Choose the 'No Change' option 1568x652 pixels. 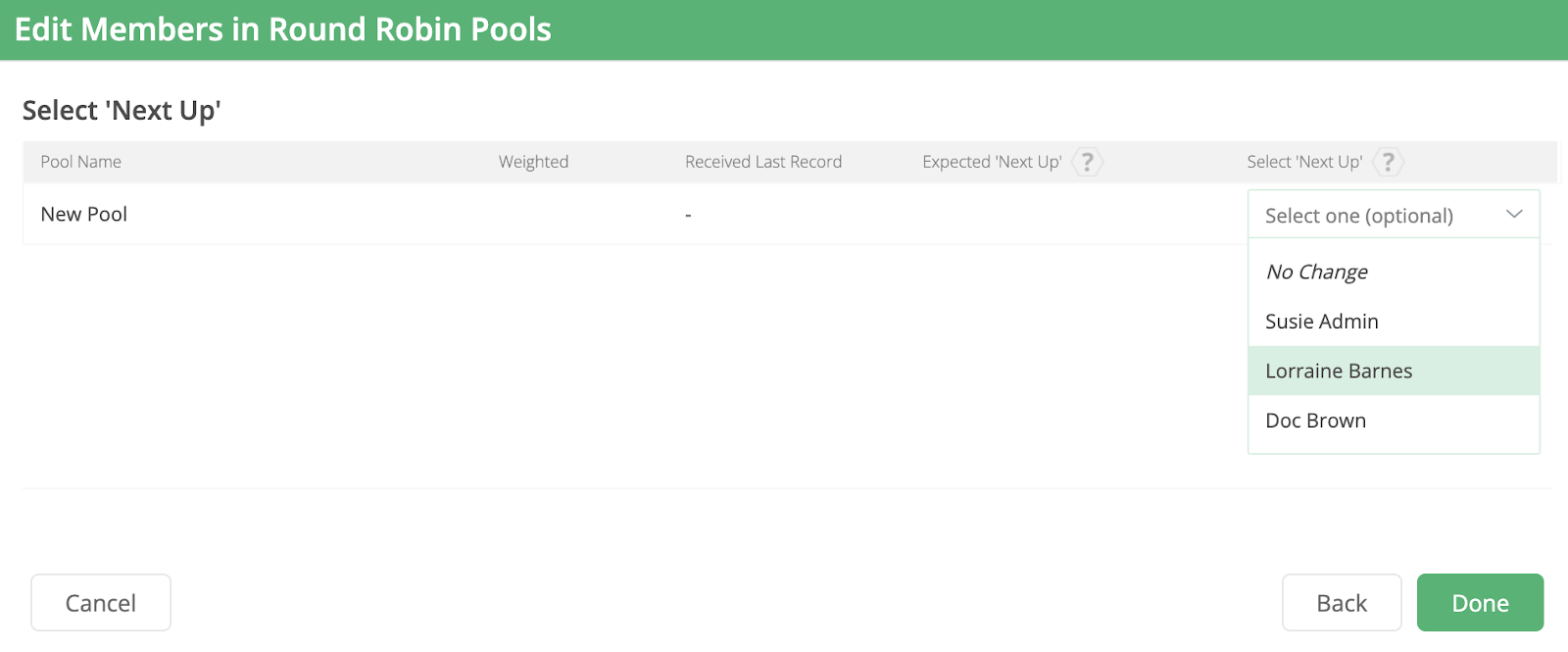coord(1316,273)
